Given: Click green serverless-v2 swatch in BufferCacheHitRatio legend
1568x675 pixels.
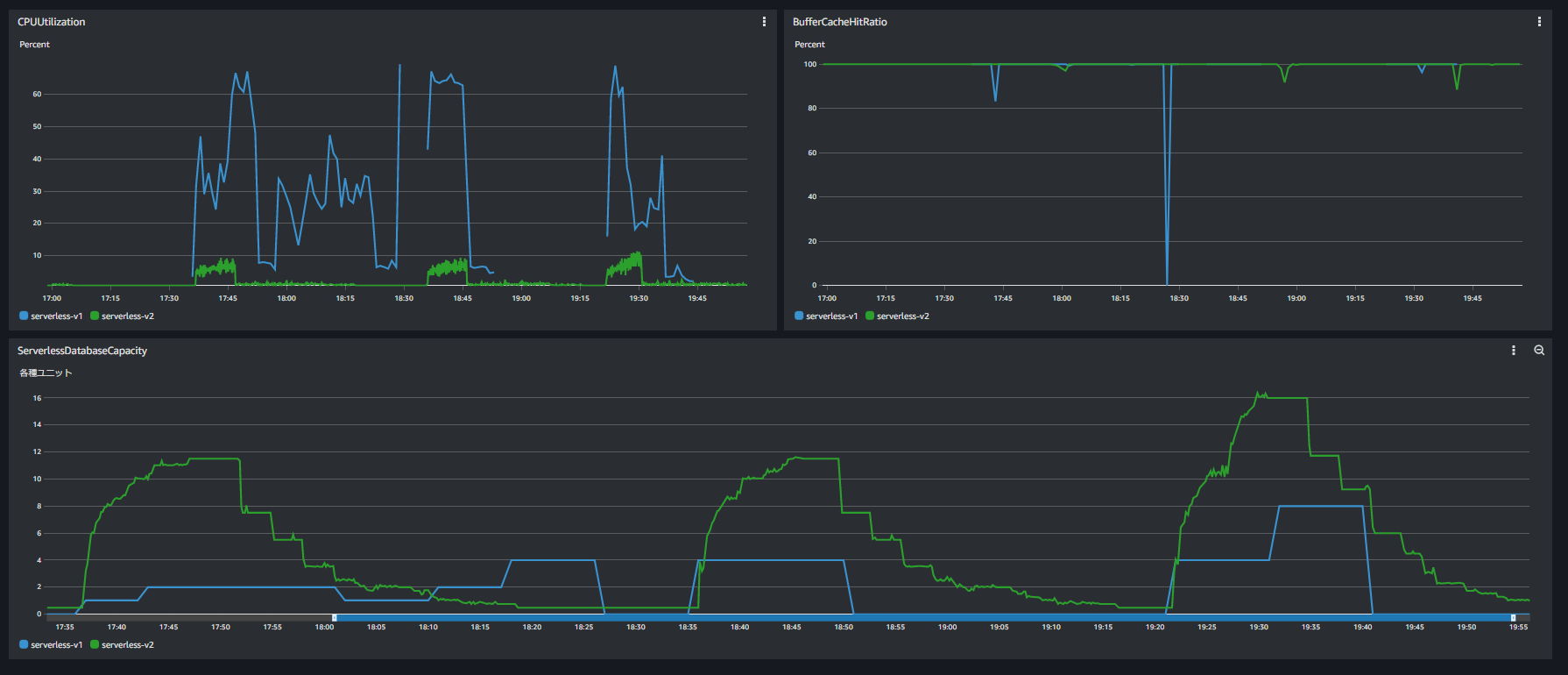Looking at the screenshot, I should click(x=870, y=316).
